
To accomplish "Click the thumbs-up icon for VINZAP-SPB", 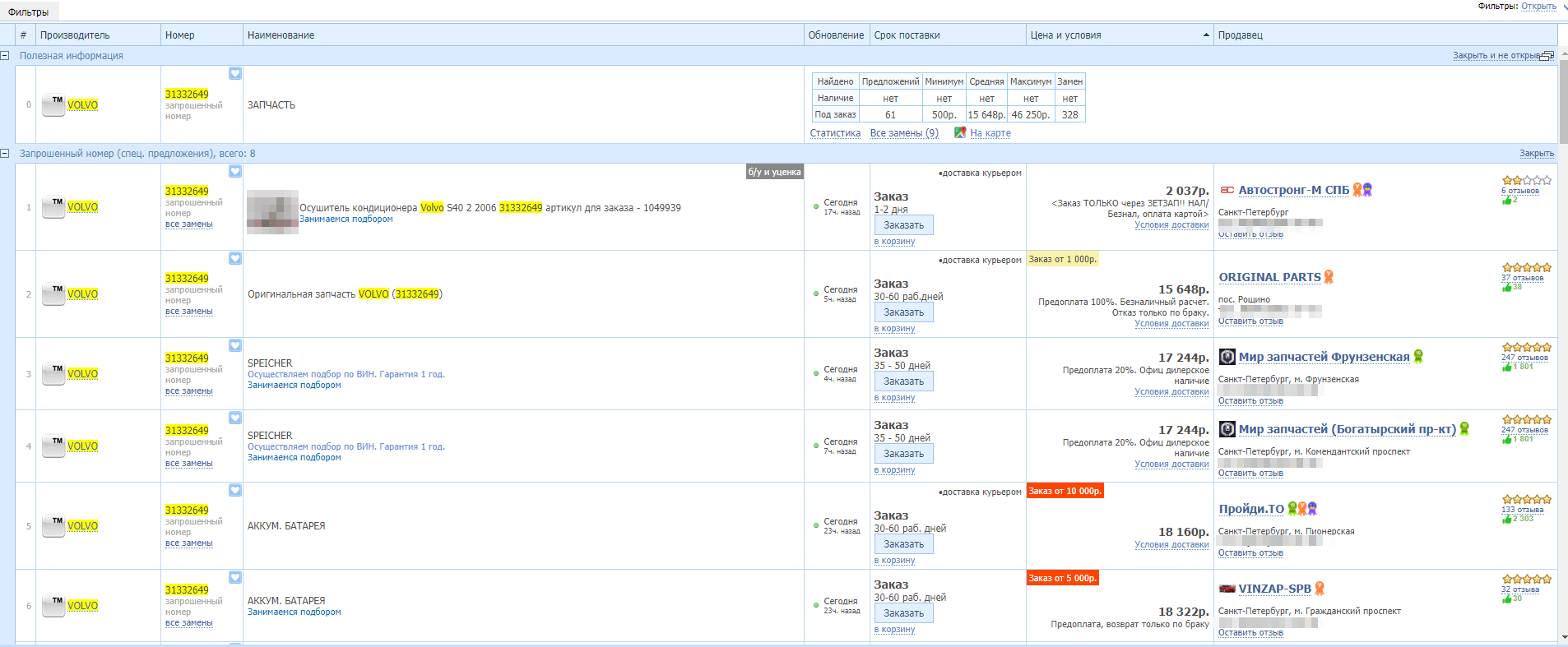I will click(x=1506, y=598).
